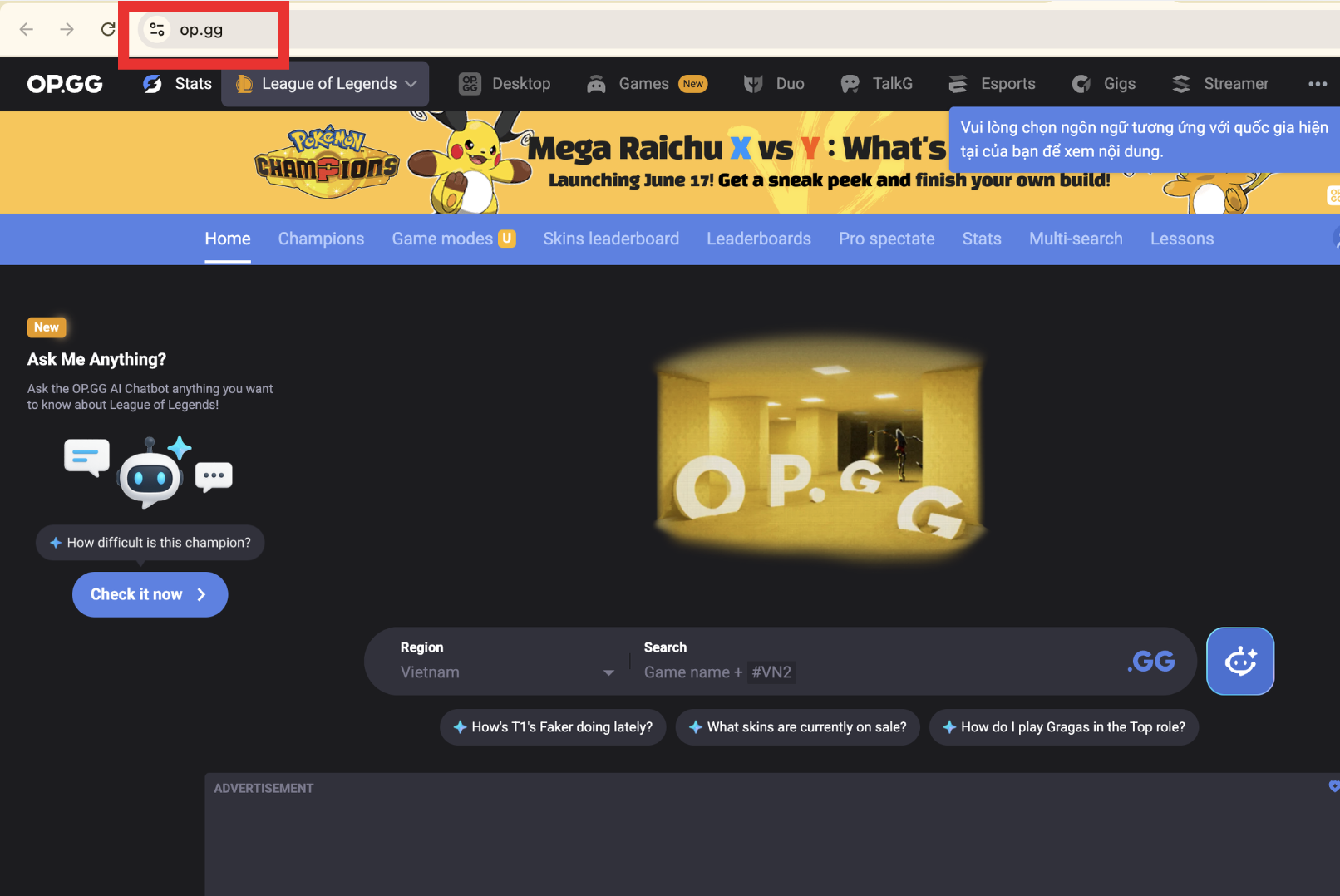Open the Desktop app link

click(505, 84)
